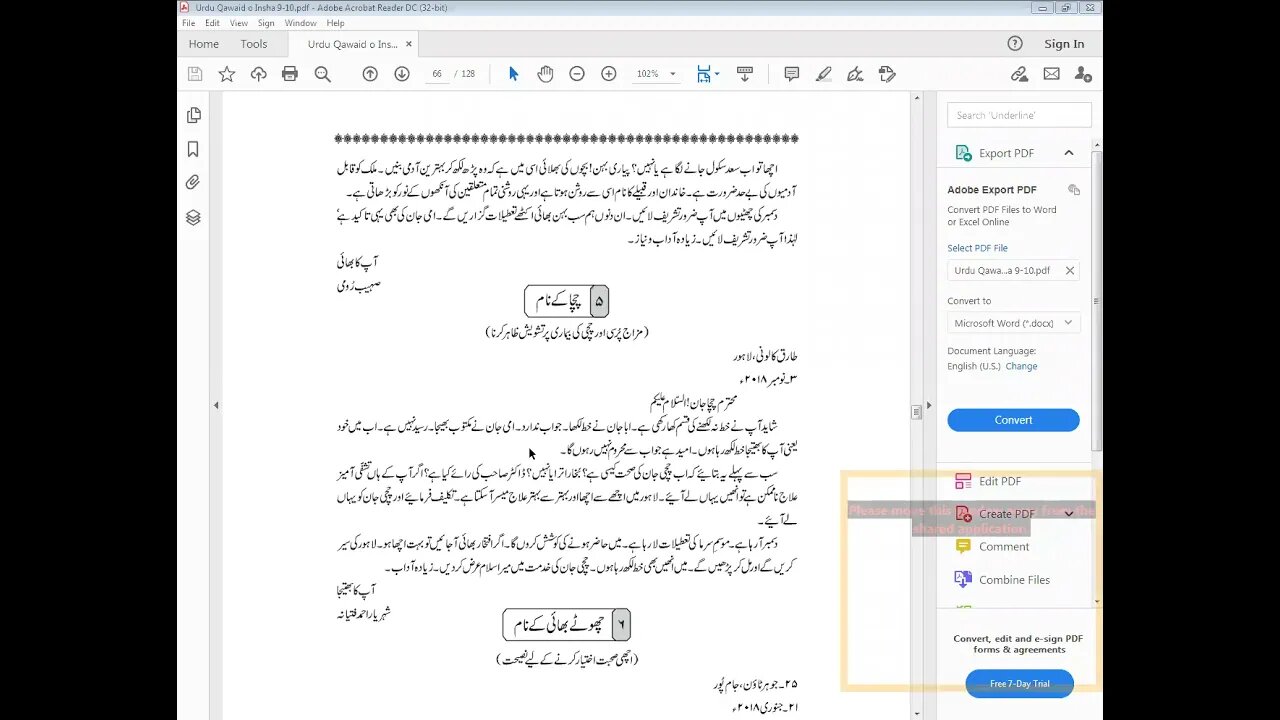Open the Edit PDF tool
This screenshot has width=1280, height=720.
pos(999,481)
